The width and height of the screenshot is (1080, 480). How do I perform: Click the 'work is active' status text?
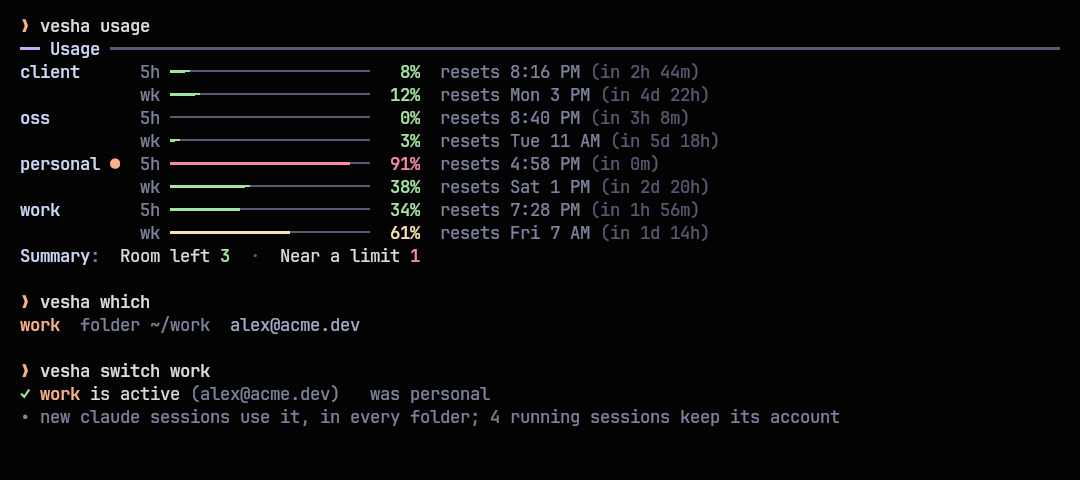point(110,395)
